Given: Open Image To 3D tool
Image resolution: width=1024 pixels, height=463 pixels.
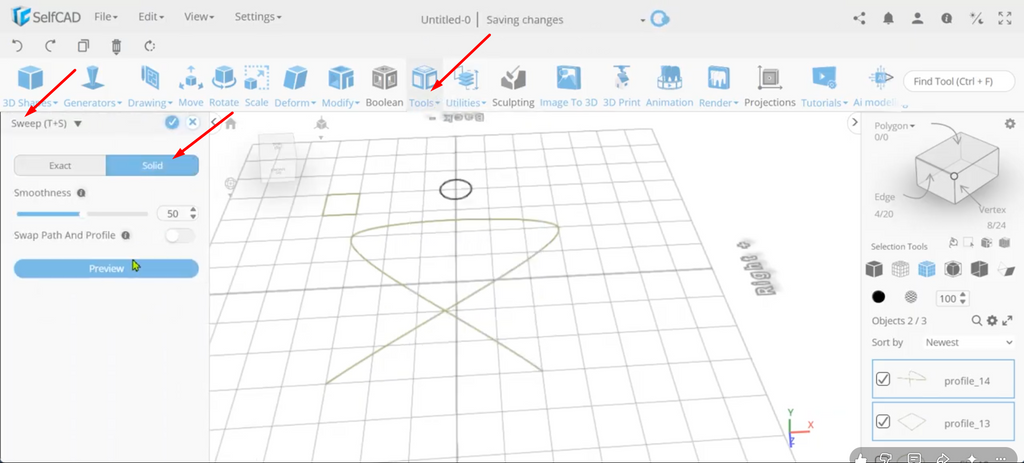Looking at the screenshot, I should click(568, 85).
